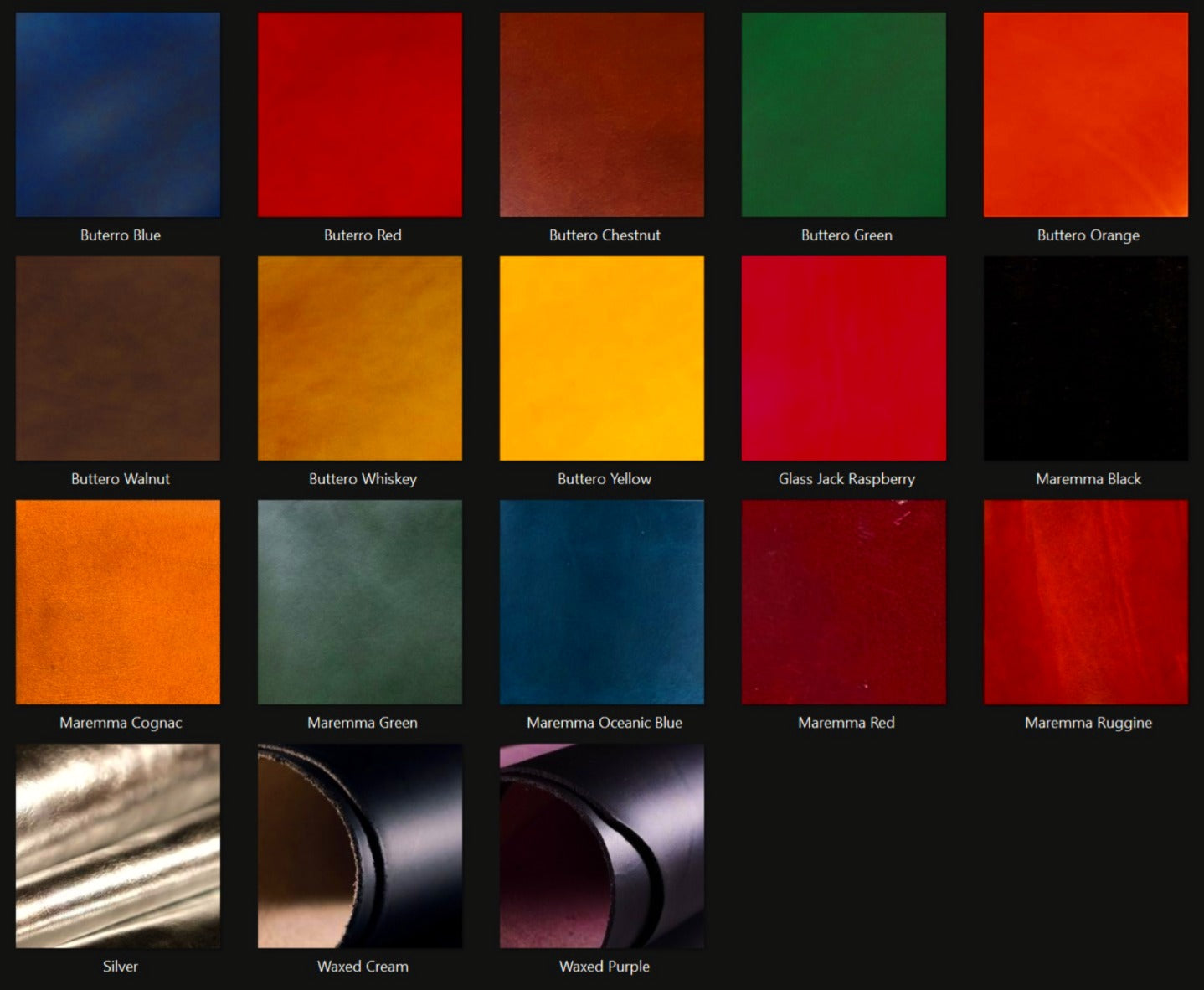
Task: Pick the Buttero Walnut brown swatch
Action: 118,358
